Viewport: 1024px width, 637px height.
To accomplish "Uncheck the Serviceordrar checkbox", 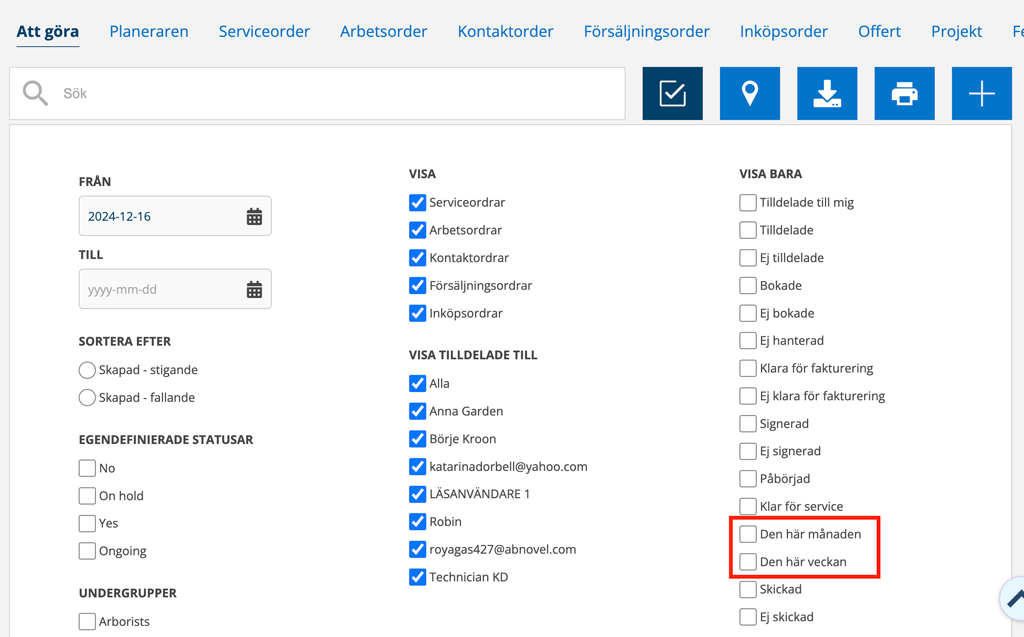I will pos(417,203).
